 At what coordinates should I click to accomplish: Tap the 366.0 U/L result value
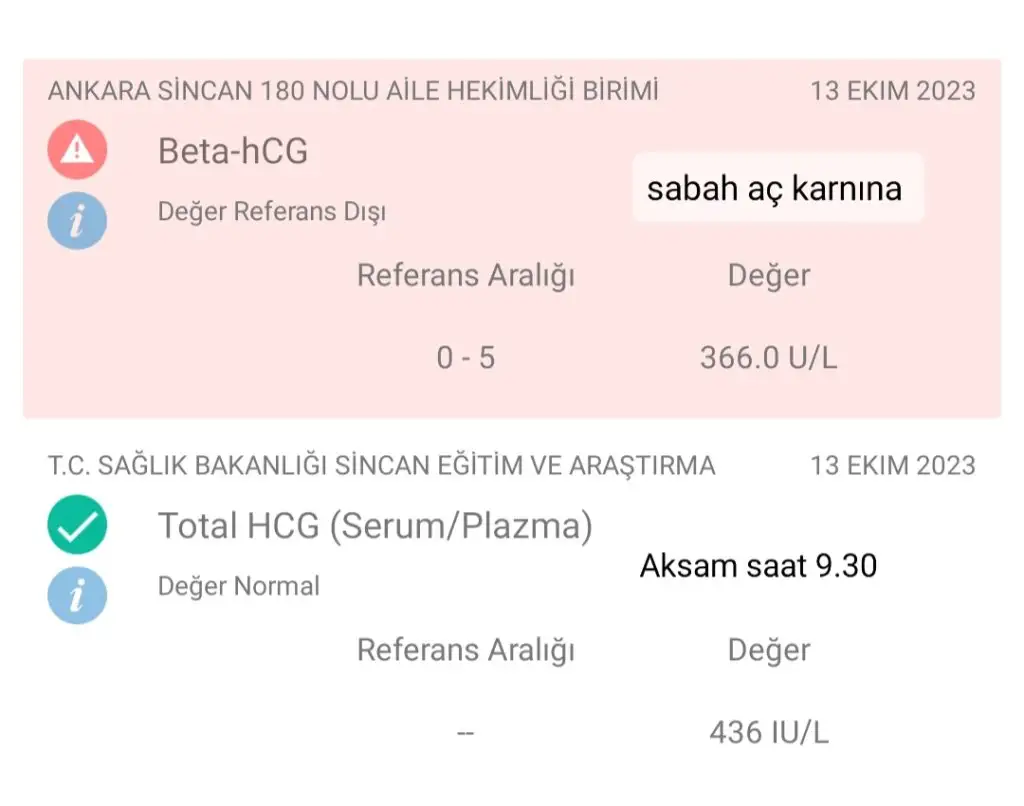click(768, 358)
